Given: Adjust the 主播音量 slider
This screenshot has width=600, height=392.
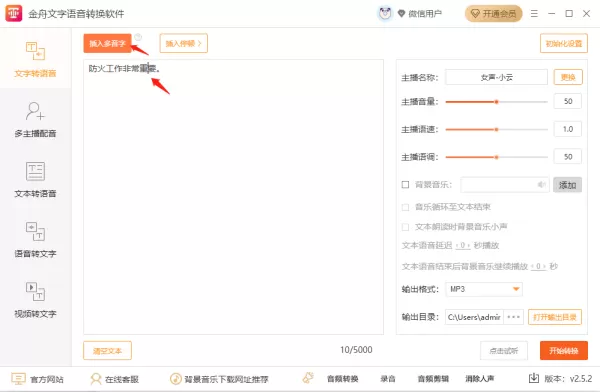Looking at the screenshot, I should [x=496, y=102].
